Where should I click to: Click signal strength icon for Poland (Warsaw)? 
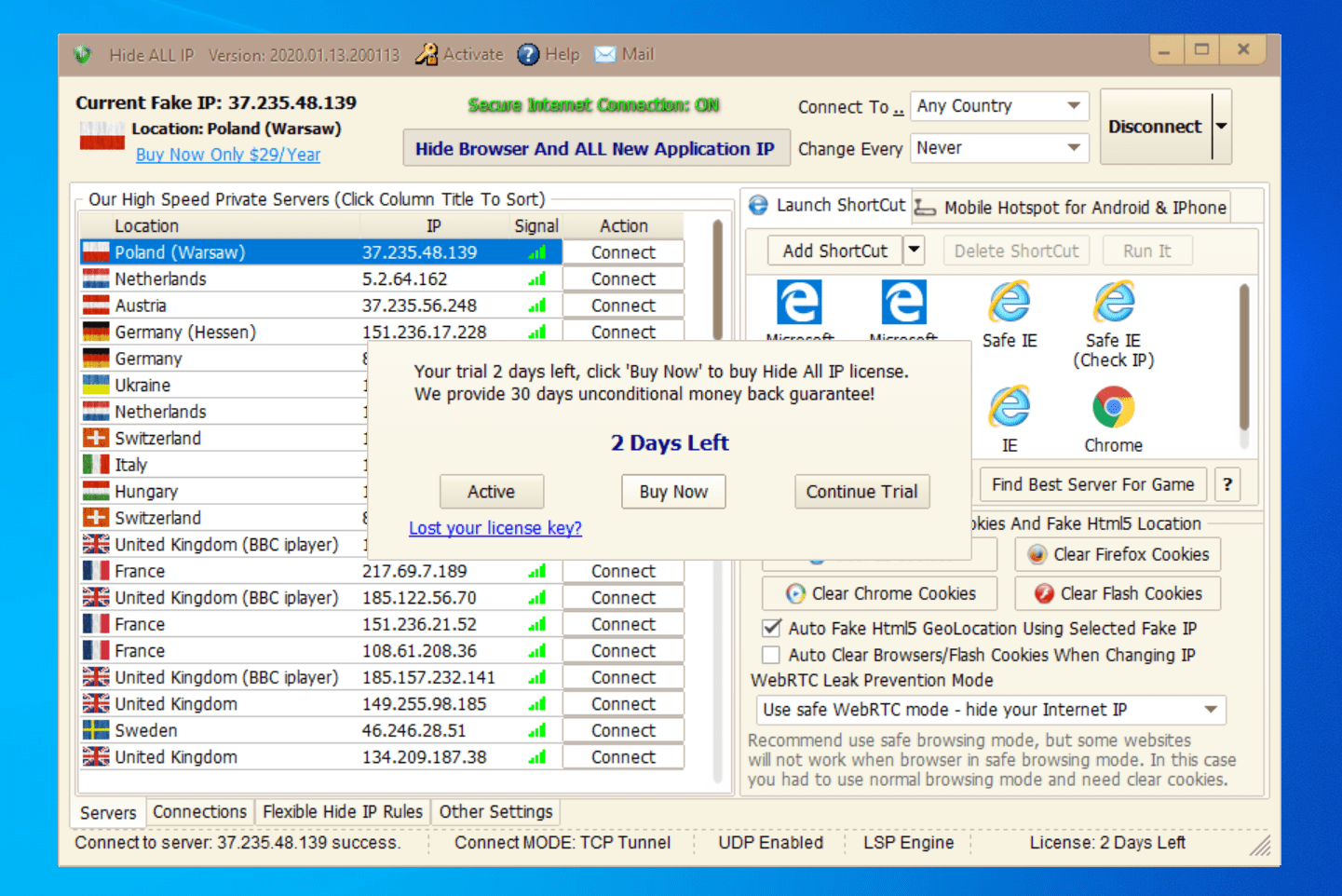pyautogui.click(x=537, y=252)
